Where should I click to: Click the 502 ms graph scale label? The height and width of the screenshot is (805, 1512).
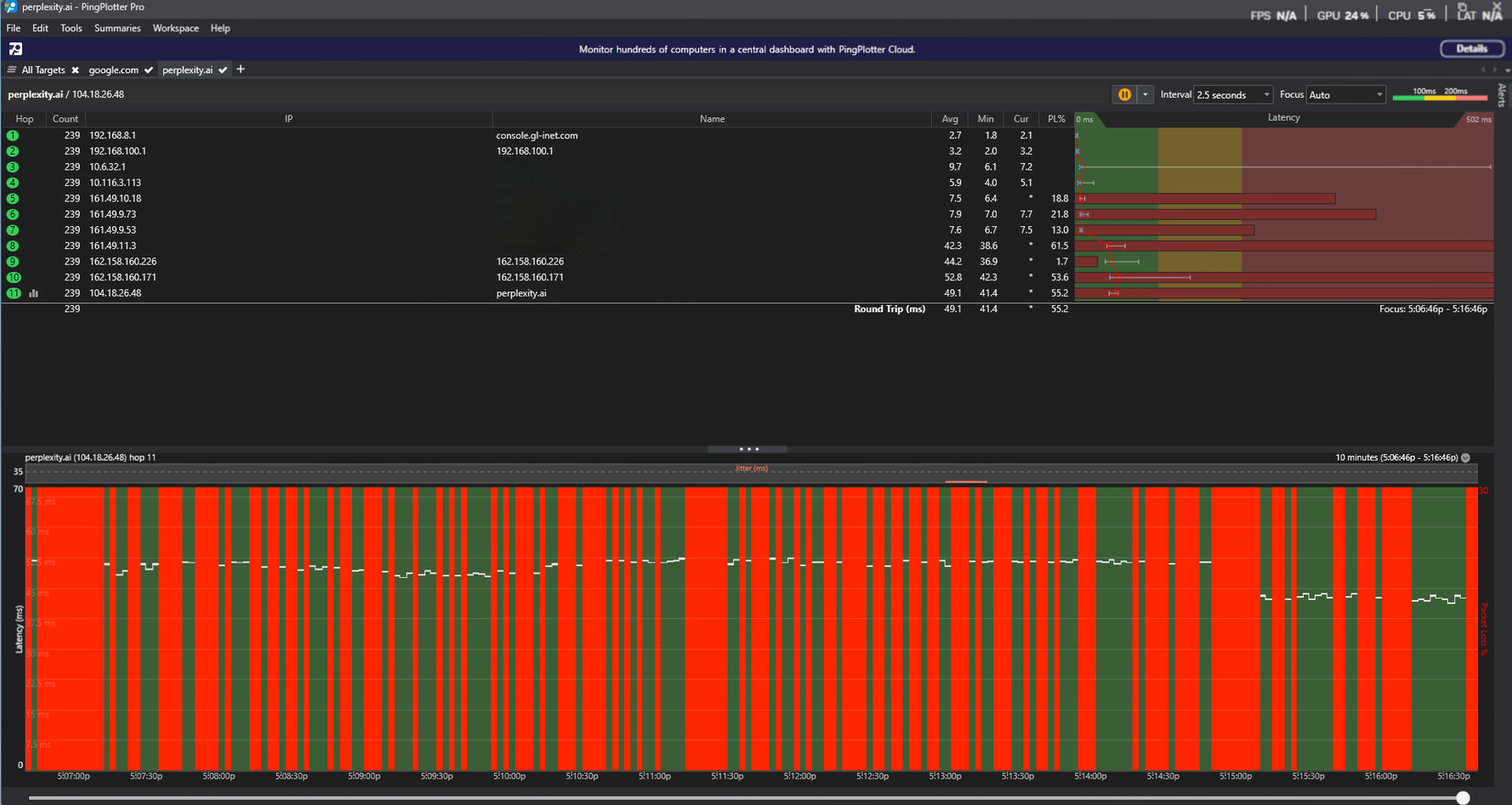1478,120
